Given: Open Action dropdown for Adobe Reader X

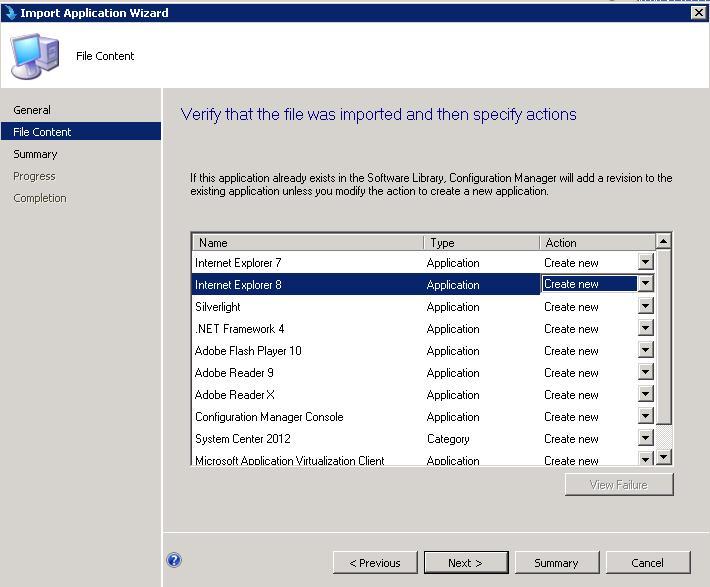Looking at the screenshot, I should click(646, 394).
